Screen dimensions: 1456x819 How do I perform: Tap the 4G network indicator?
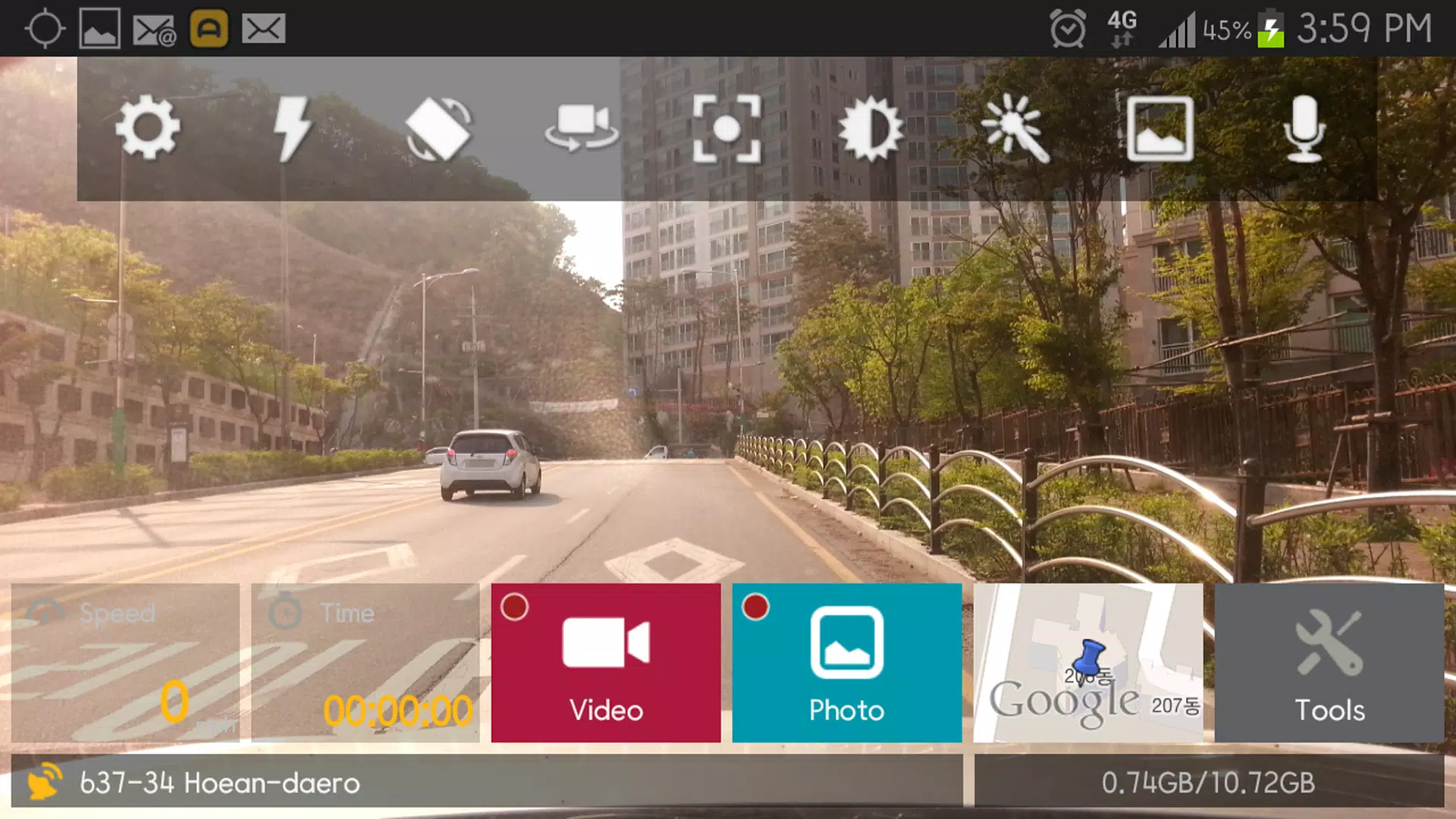tap(1122, 29)
